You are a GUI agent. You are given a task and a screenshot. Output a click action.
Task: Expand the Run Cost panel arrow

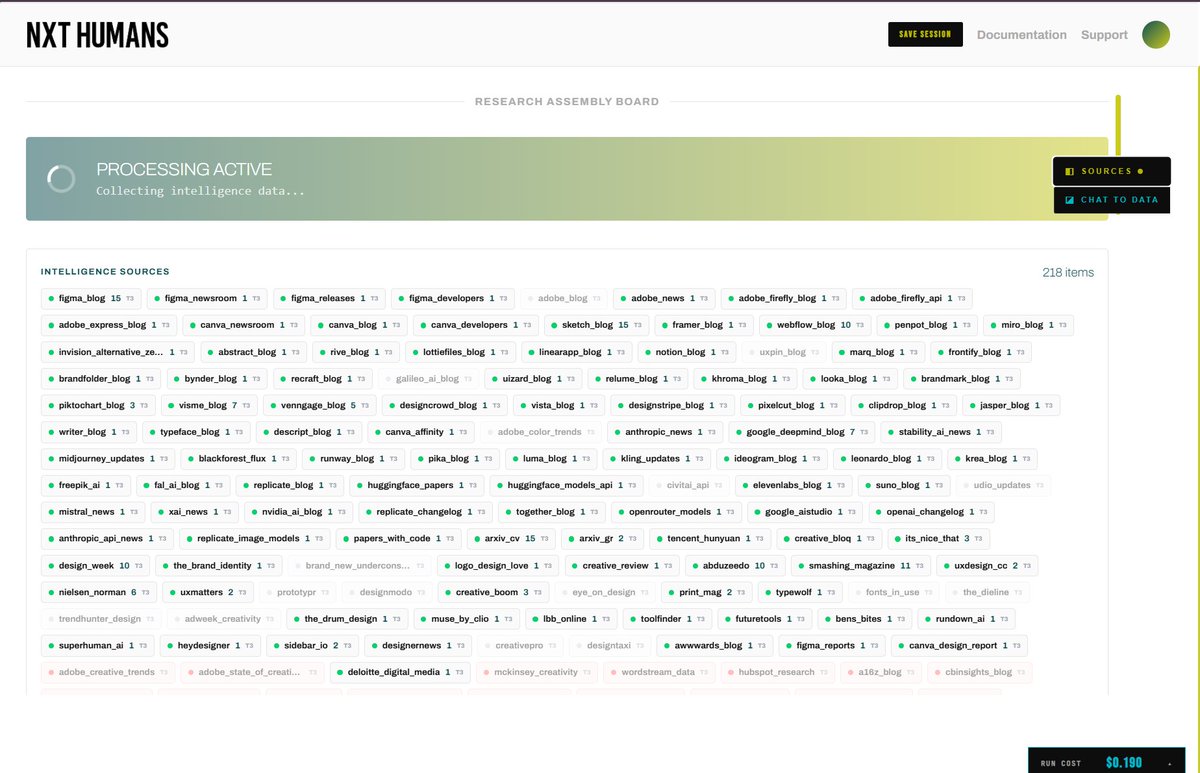pyautogui.click(x=1170, y=763)
